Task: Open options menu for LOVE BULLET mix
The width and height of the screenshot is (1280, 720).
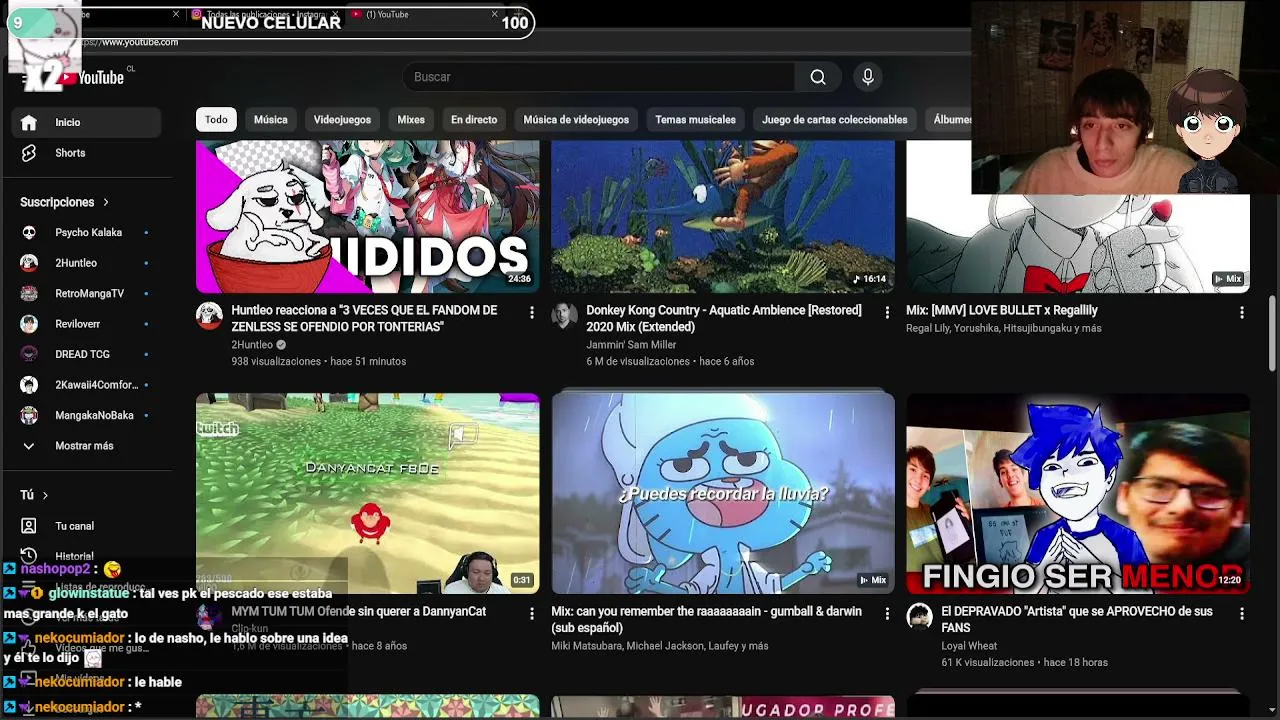Action: pyautogui.click(x=1241, y=313)
